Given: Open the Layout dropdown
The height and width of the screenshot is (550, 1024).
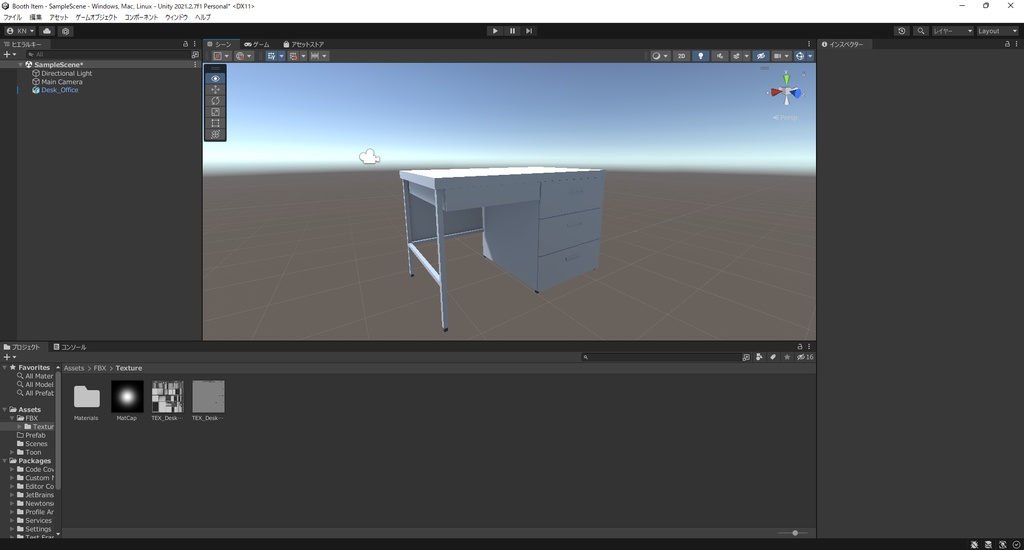Looking at the screenshot, I should click(997, 31).
